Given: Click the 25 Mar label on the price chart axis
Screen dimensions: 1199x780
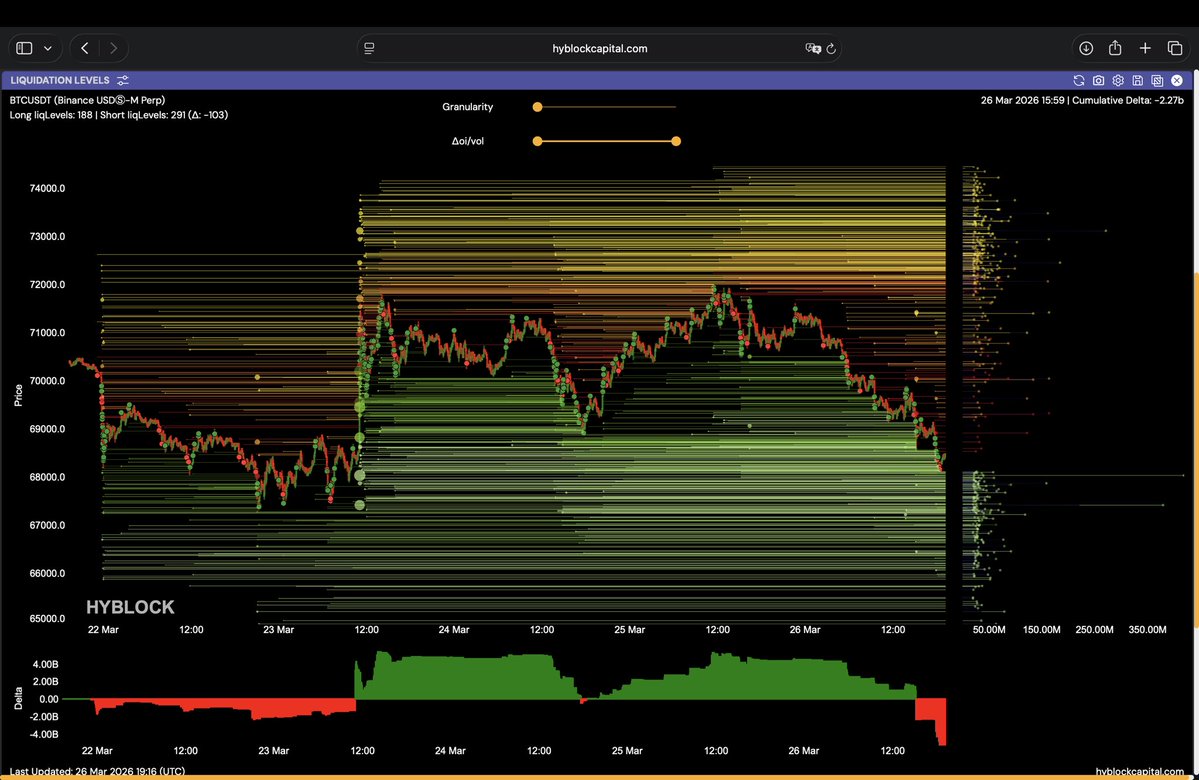Looking at the screenshot, I should [629, 630].
